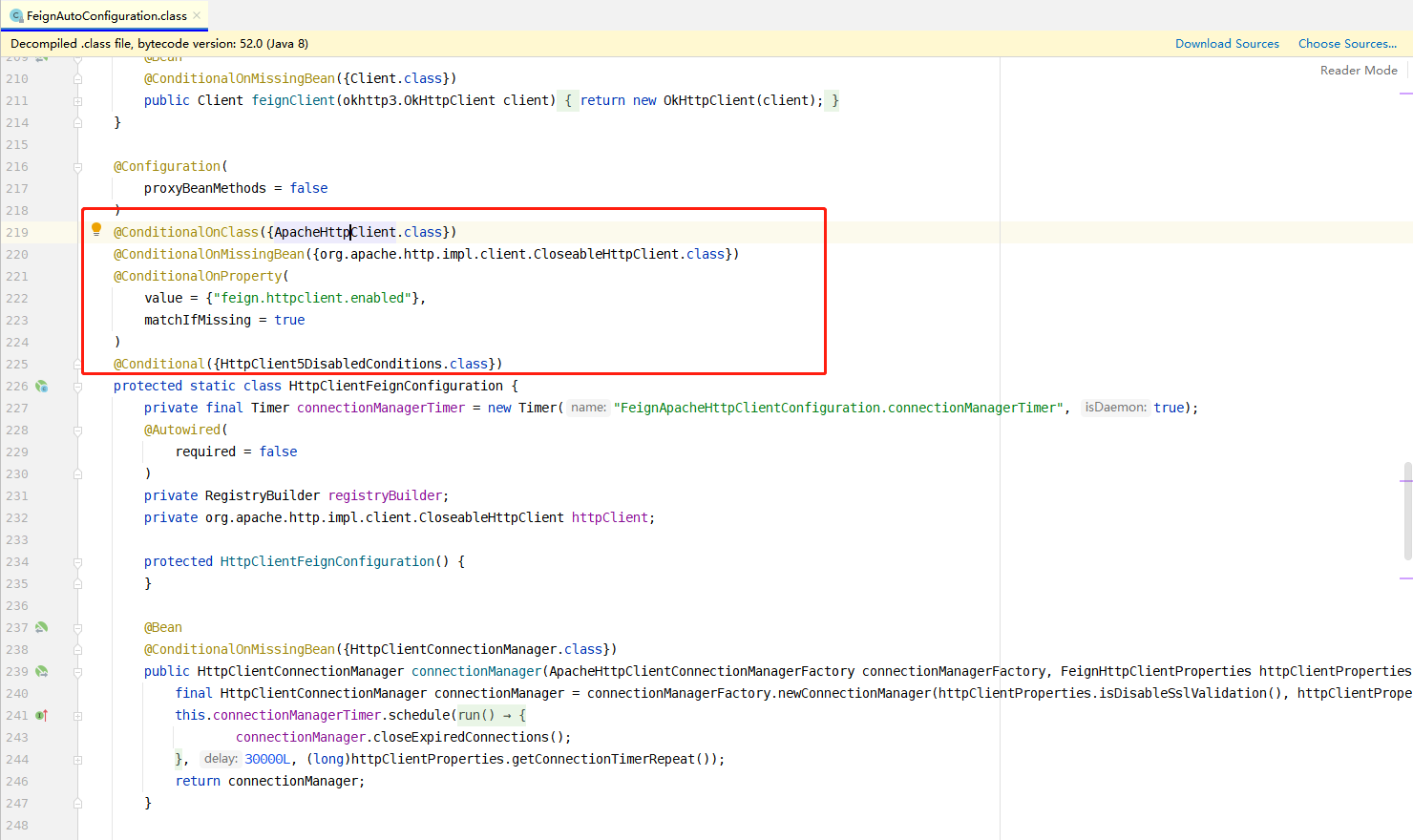1413x840 pixels.
Task: Click the implements gutter icon on line 241
Action: coord(42,716)
